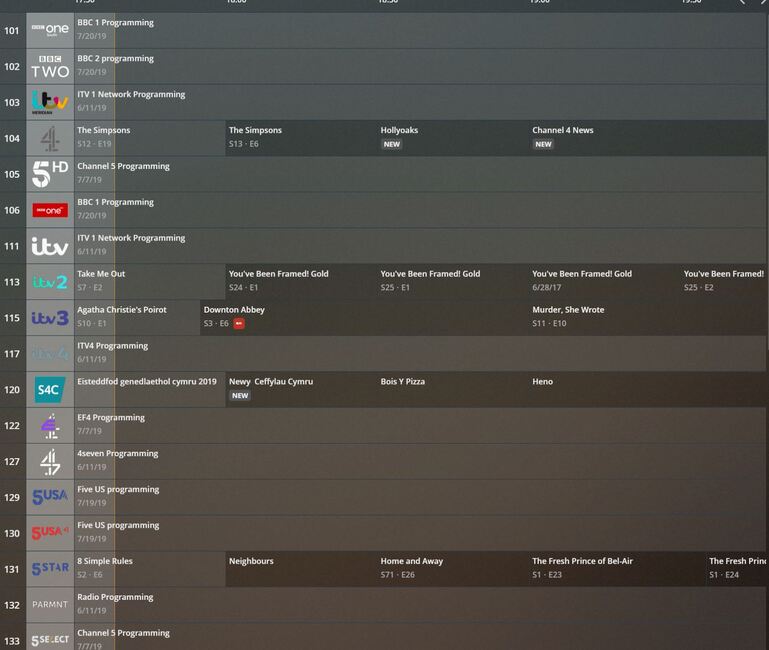Select the ITV3 channel logo
This screenshot has height=650, width=769.
(x=50, y=318)
